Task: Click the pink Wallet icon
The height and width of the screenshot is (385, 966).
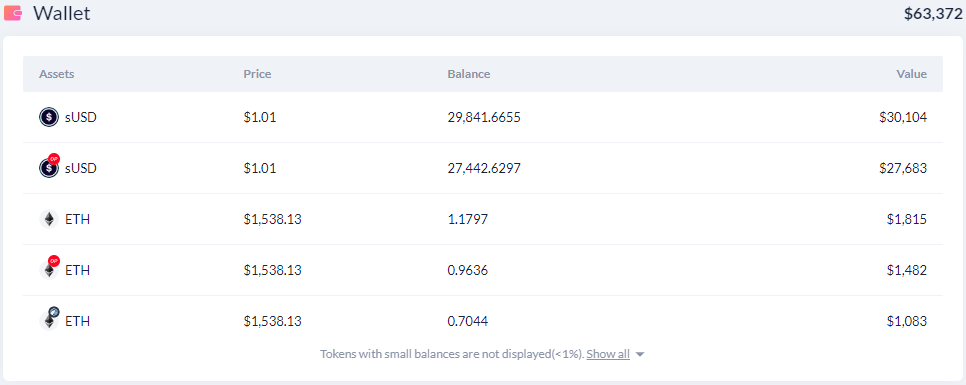Action: click(x=13, y=14)
